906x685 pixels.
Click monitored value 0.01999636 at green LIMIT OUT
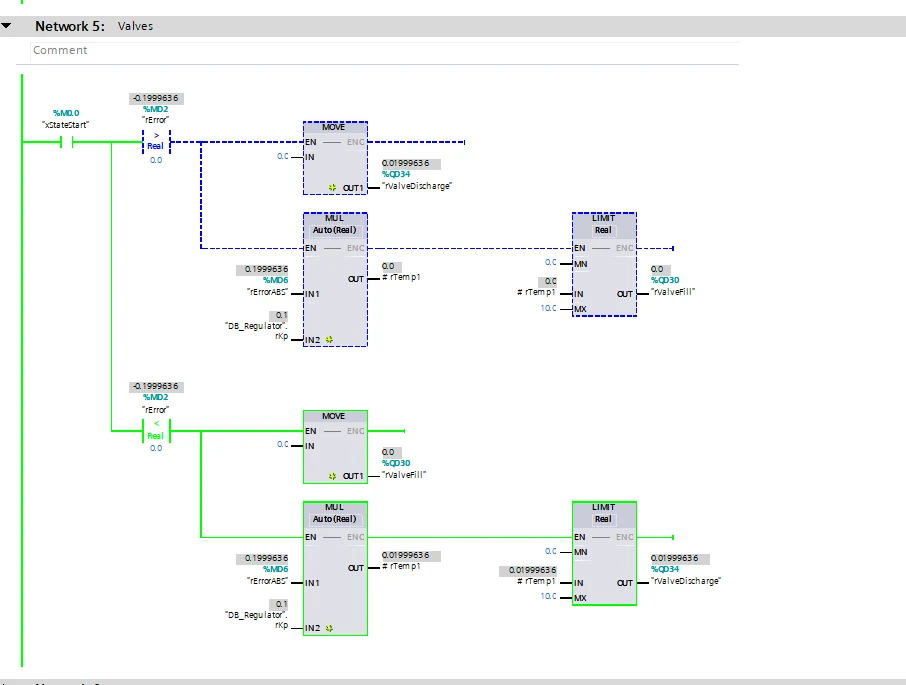[x=680, y=558]
